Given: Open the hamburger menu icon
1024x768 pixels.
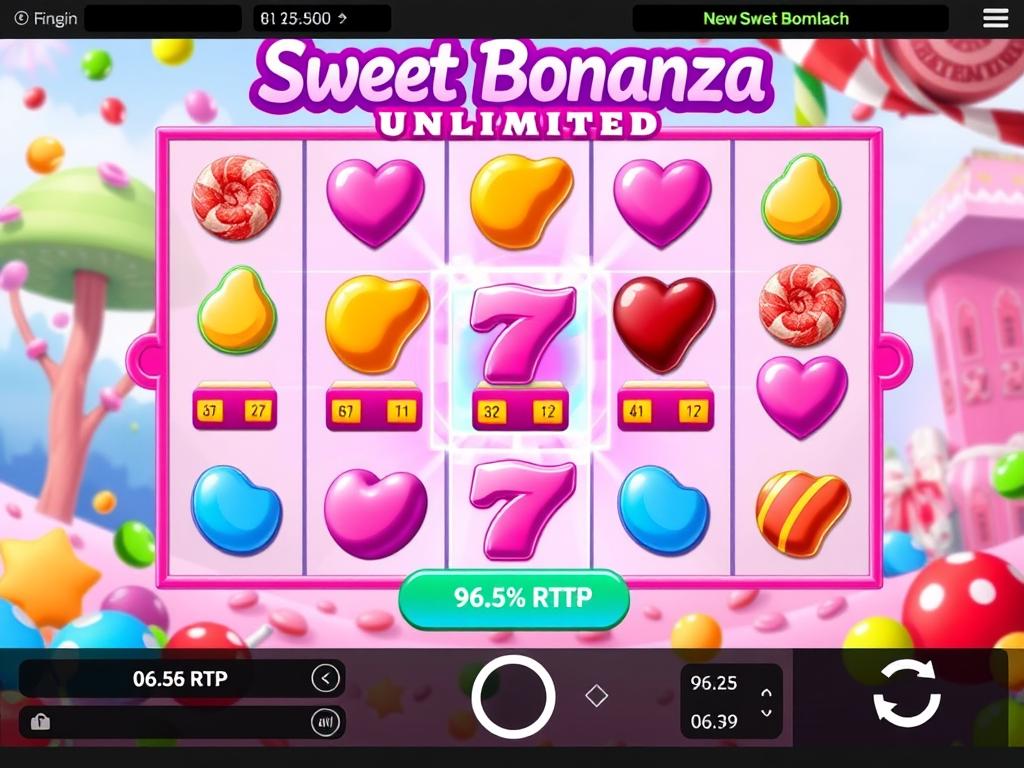Looking at the screenshot, I should pos(995,18).
